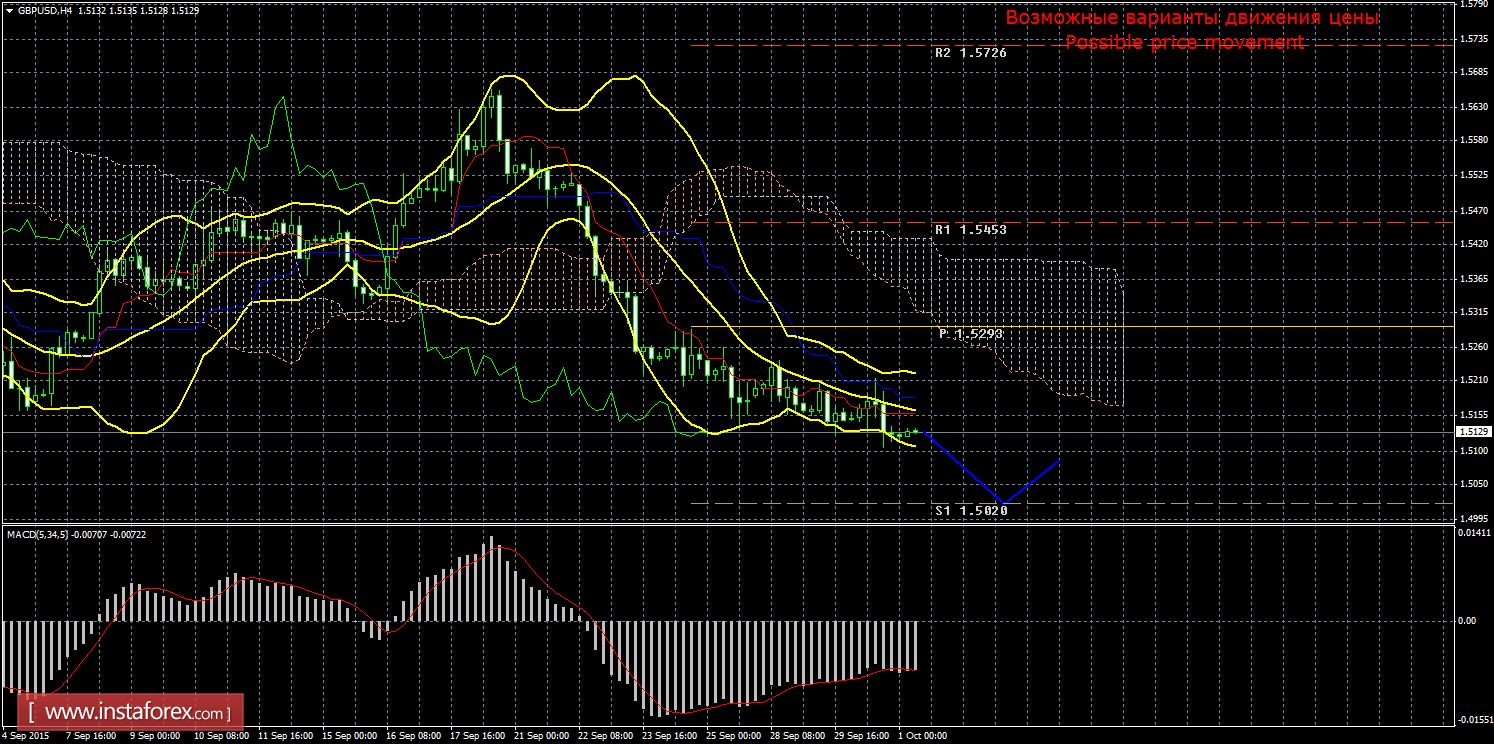The height and width of the screenshot is (744, 1494).
Task: Click the 1.5790 price scale label
Action: coord(1471,5)
